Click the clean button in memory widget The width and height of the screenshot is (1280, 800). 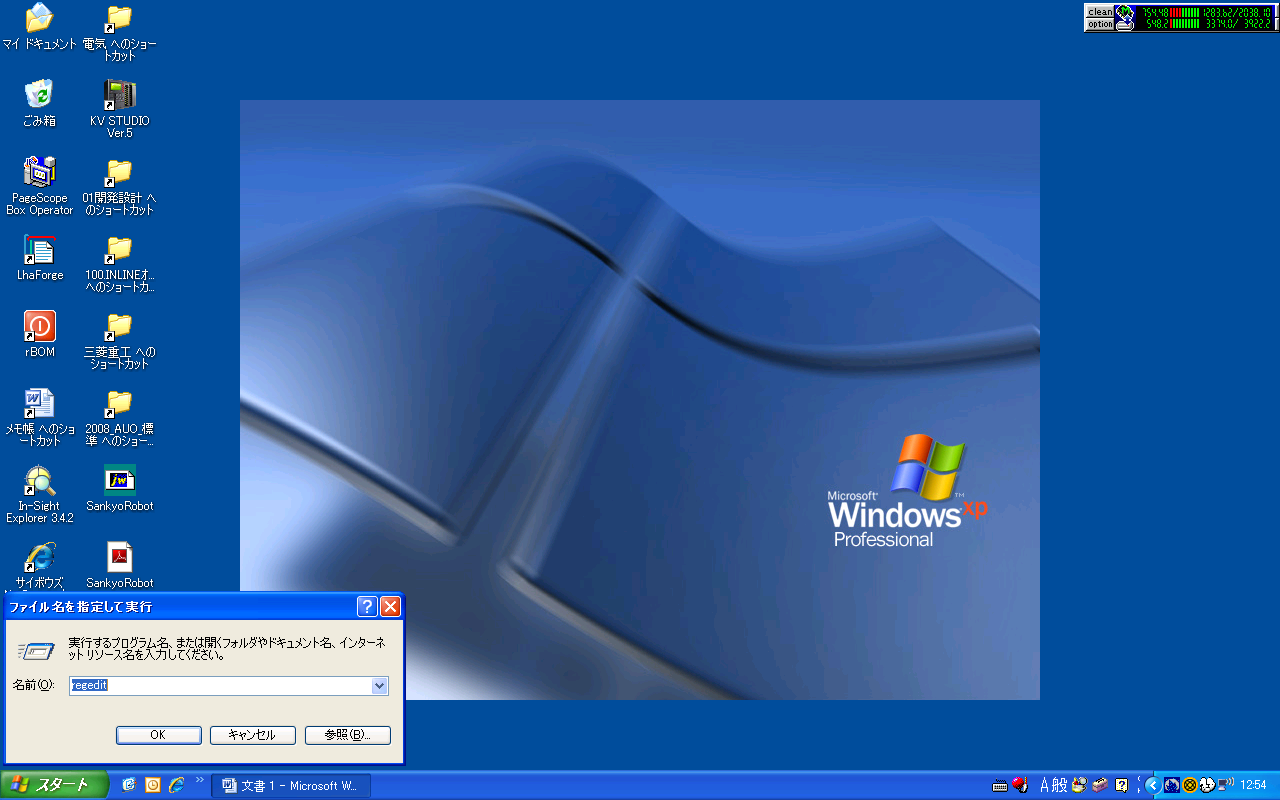tap(1100, 12)
